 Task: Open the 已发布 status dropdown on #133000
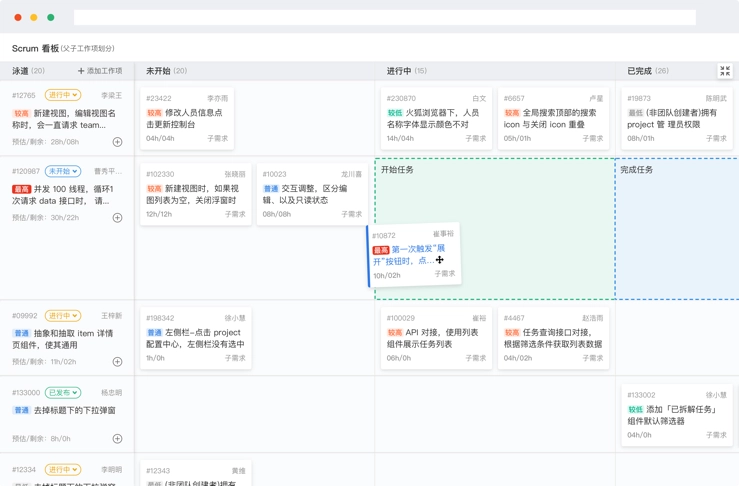click(63, 392)
